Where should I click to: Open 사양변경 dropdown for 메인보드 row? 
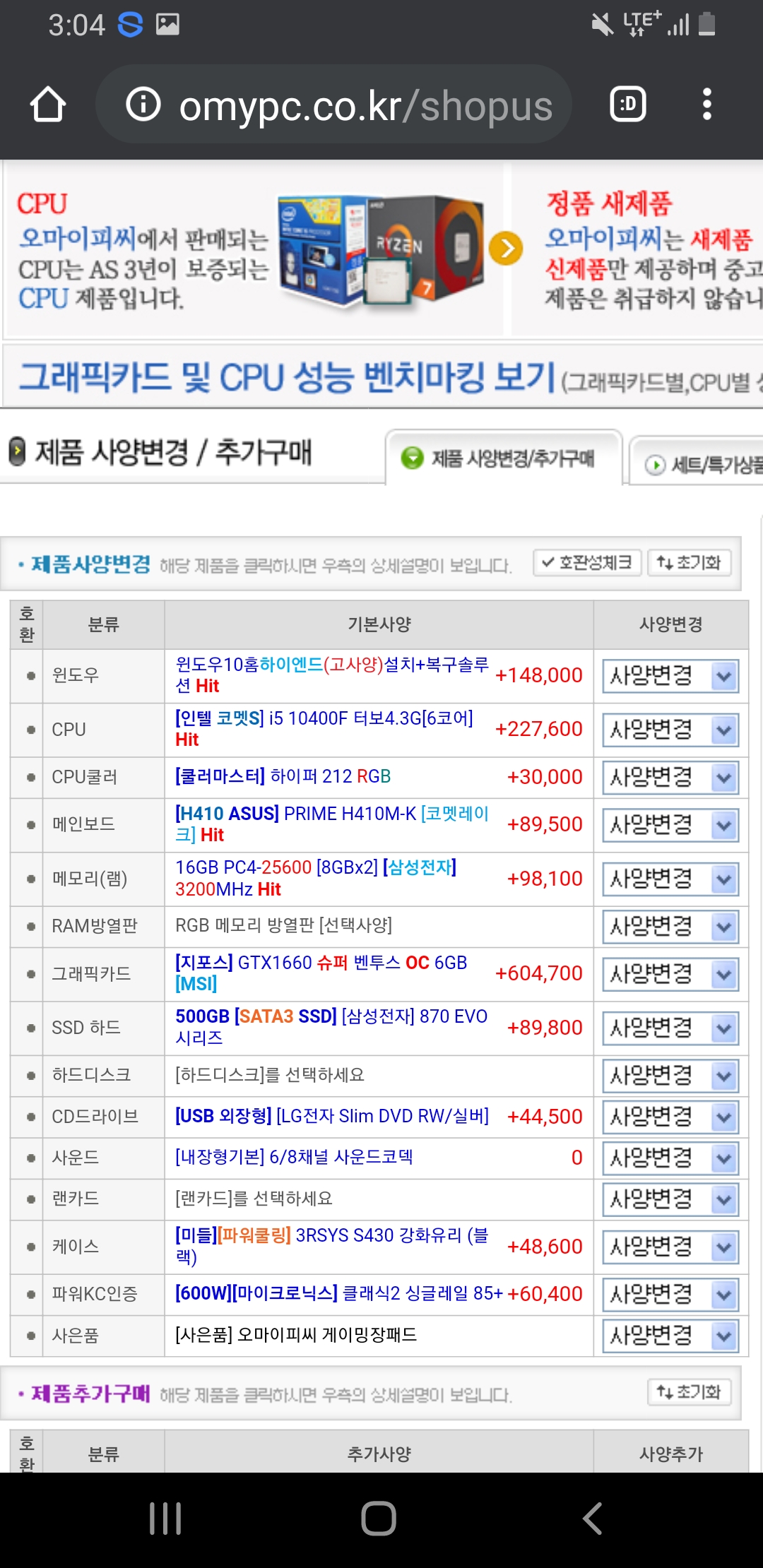pyautogui.click(x=670, y=825)
